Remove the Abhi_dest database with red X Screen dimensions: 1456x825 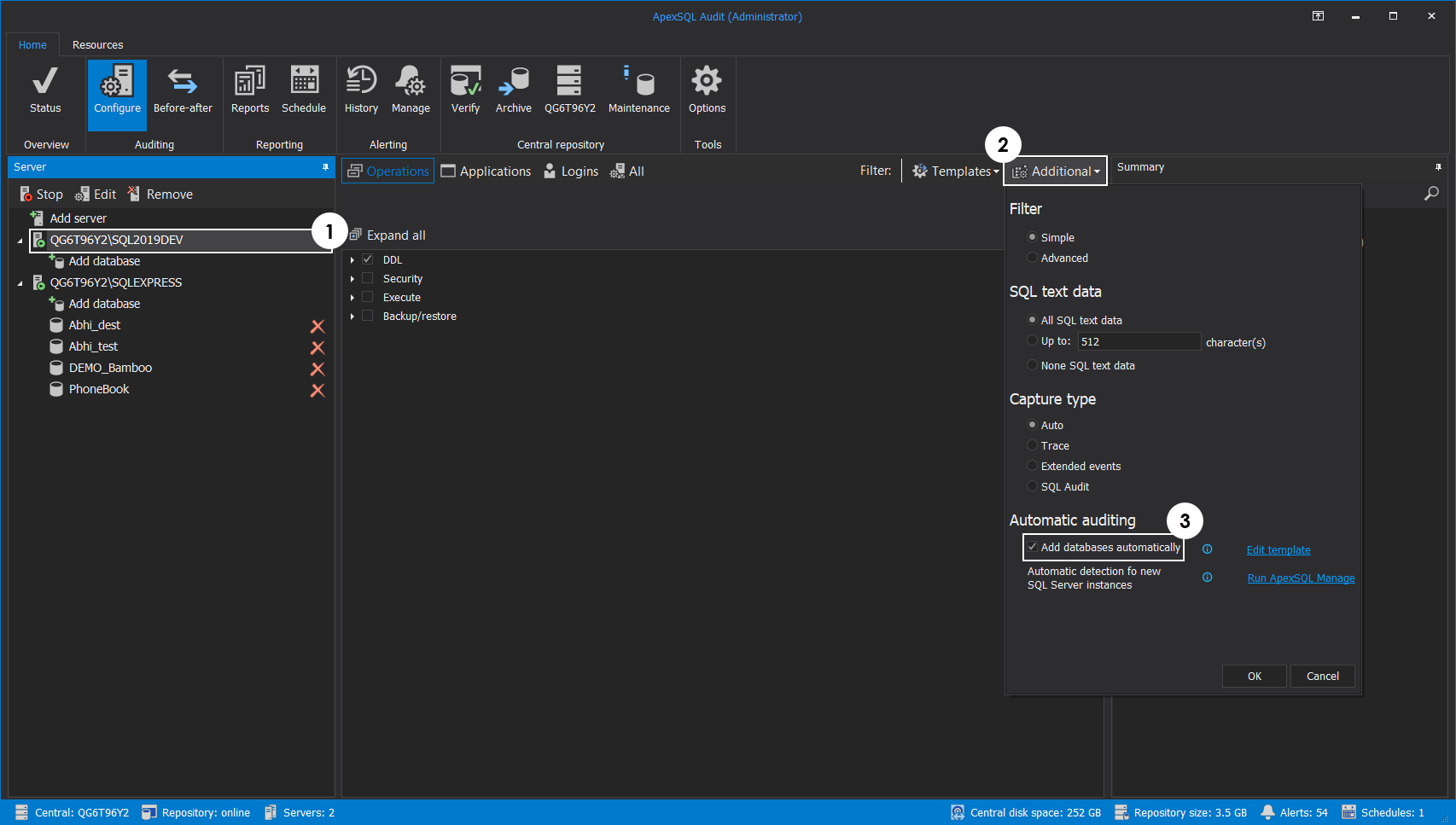(x=317, y=326)
